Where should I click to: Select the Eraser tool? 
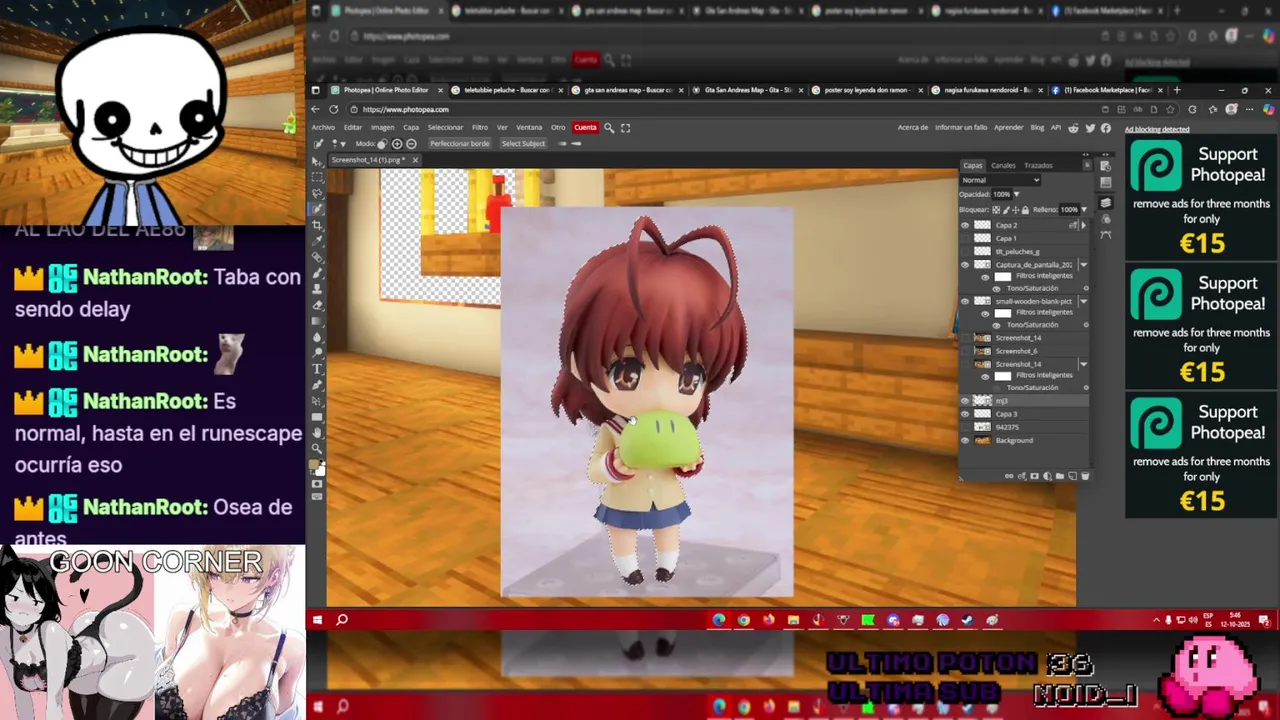[317, 306]
